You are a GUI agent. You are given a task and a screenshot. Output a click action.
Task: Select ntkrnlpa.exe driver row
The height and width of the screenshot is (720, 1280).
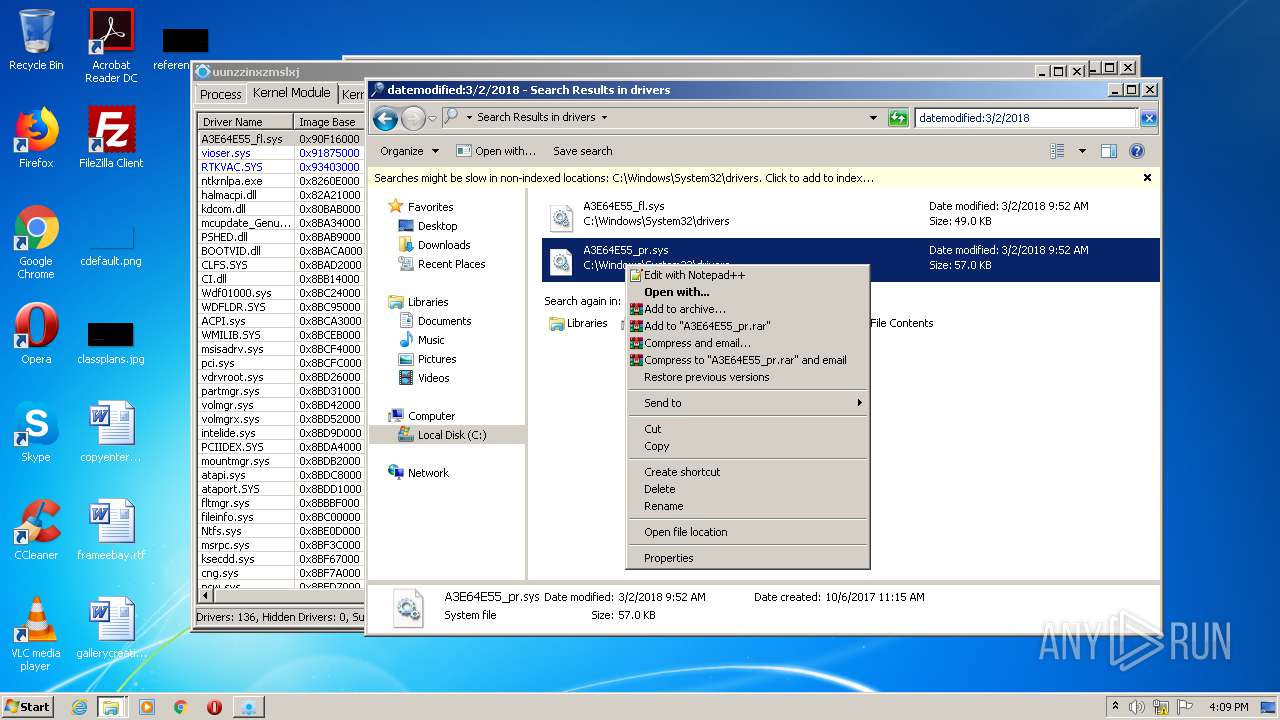pos(281,181)
